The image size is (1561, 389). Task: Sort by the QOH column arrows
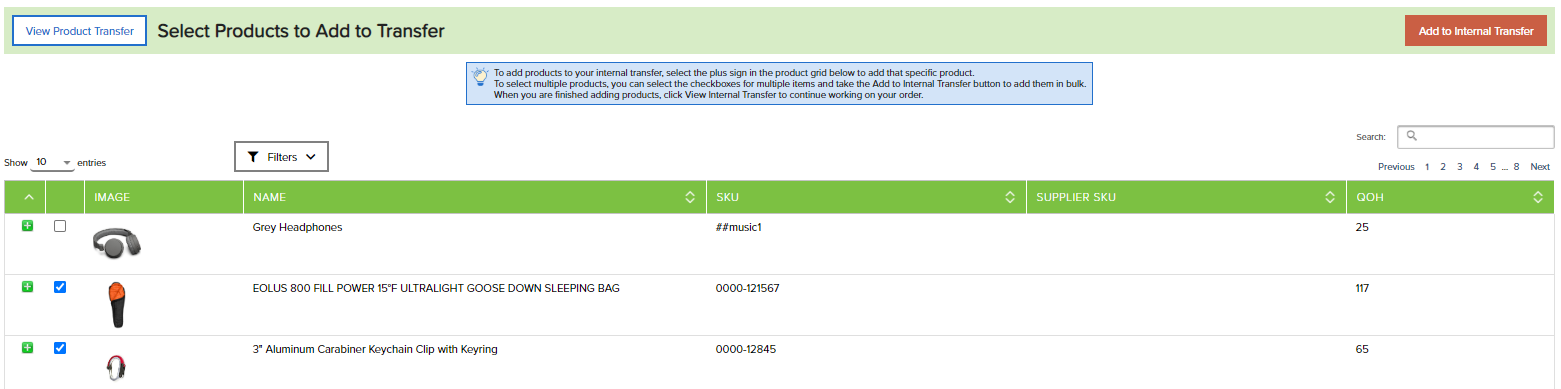pos(1538,197)
